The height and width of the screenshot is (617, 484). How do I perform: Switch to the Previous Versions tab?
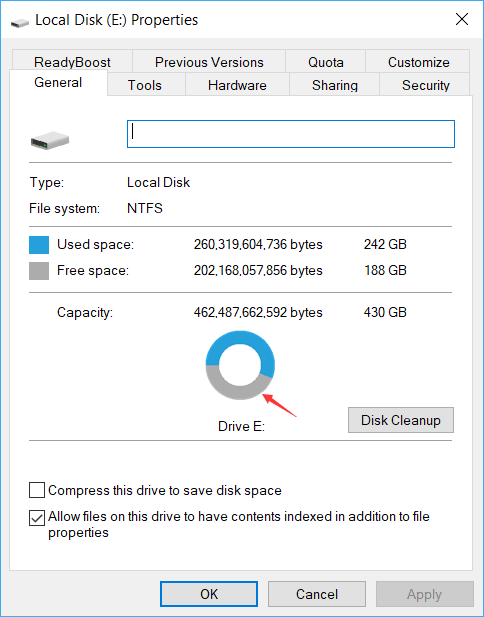point(209,62)
